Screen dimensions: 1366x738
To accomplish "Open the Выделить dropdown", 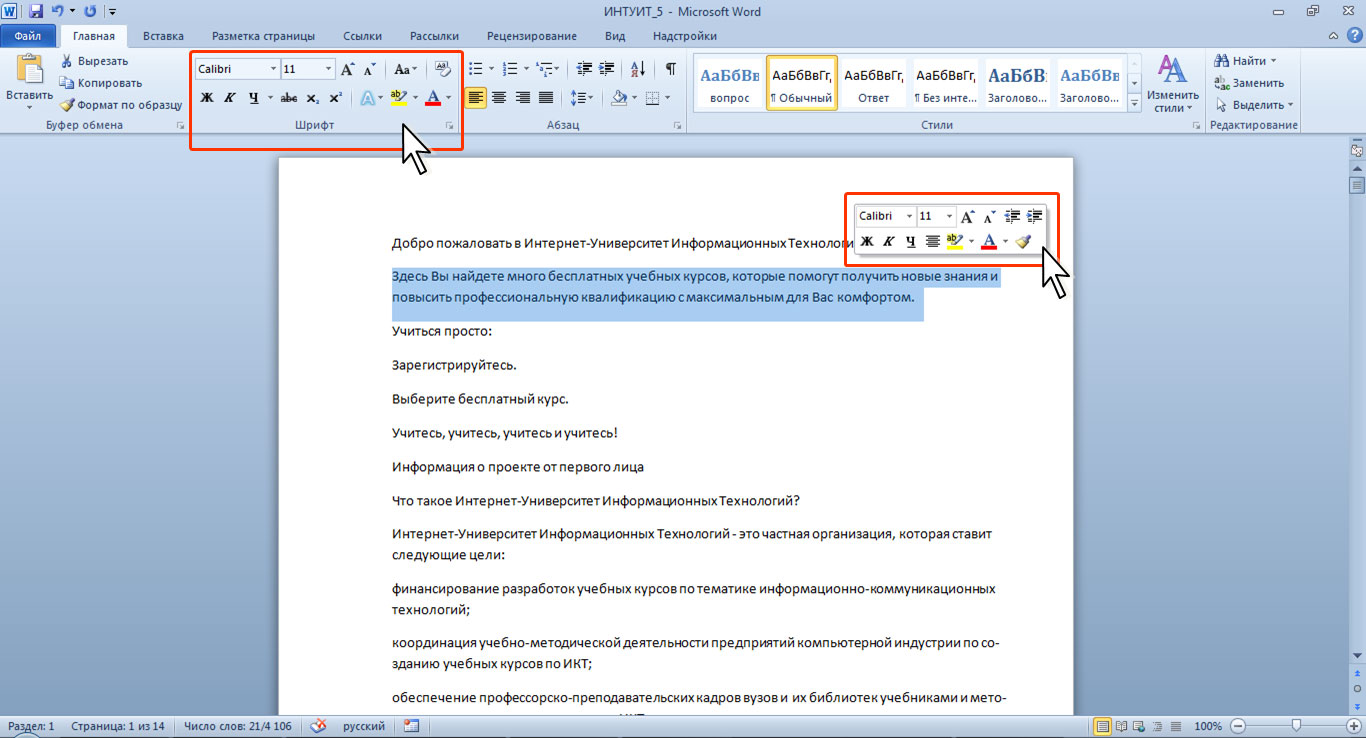I will point(1254,104).
